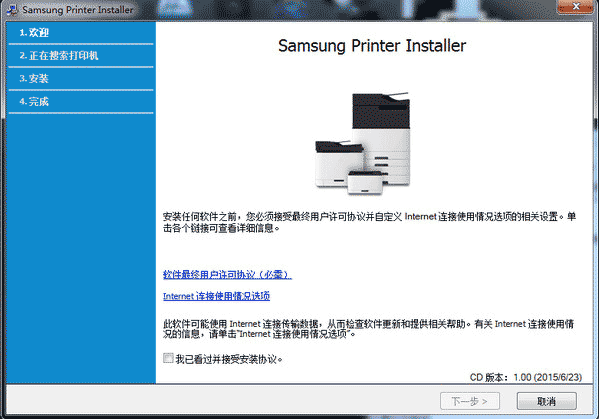Click the CD 版本: 1.00 (2015/6/23) text

click(x=526, y=377)
